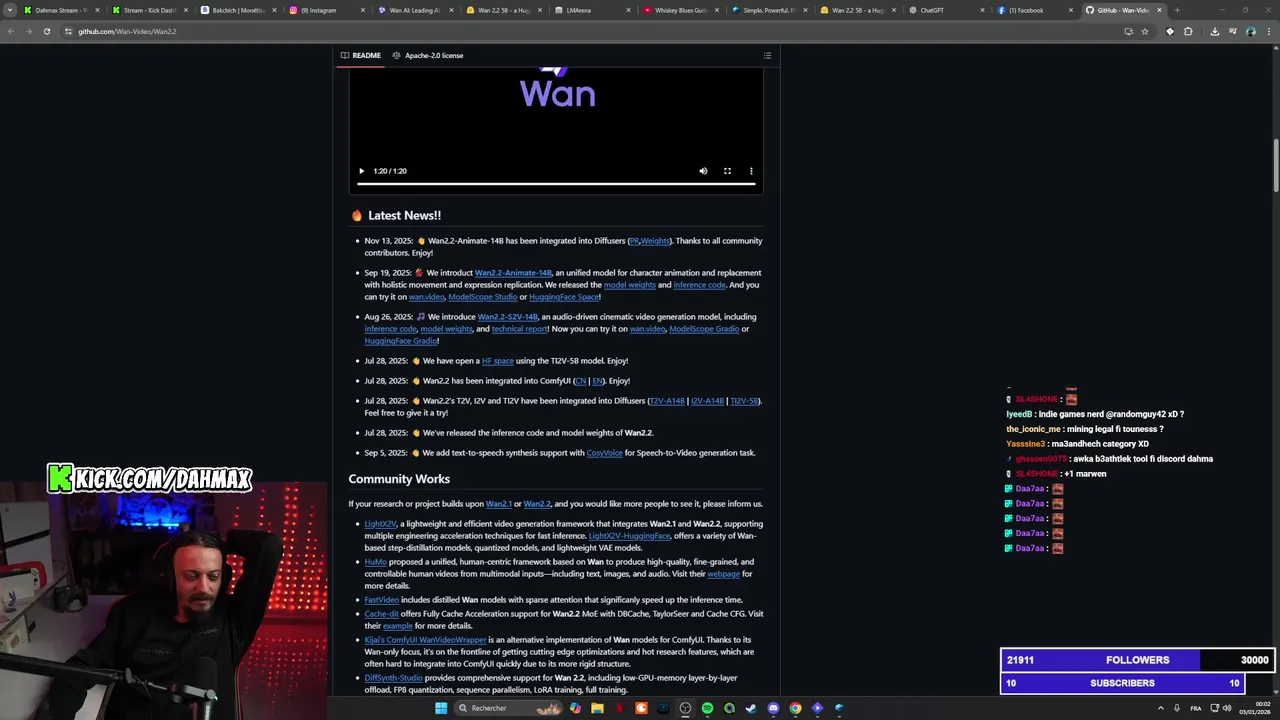Viewport: 1280px width, 720px height.
Task: Show hidden system tray icons
Action: pyautogui.click(x=1161, y=708)
